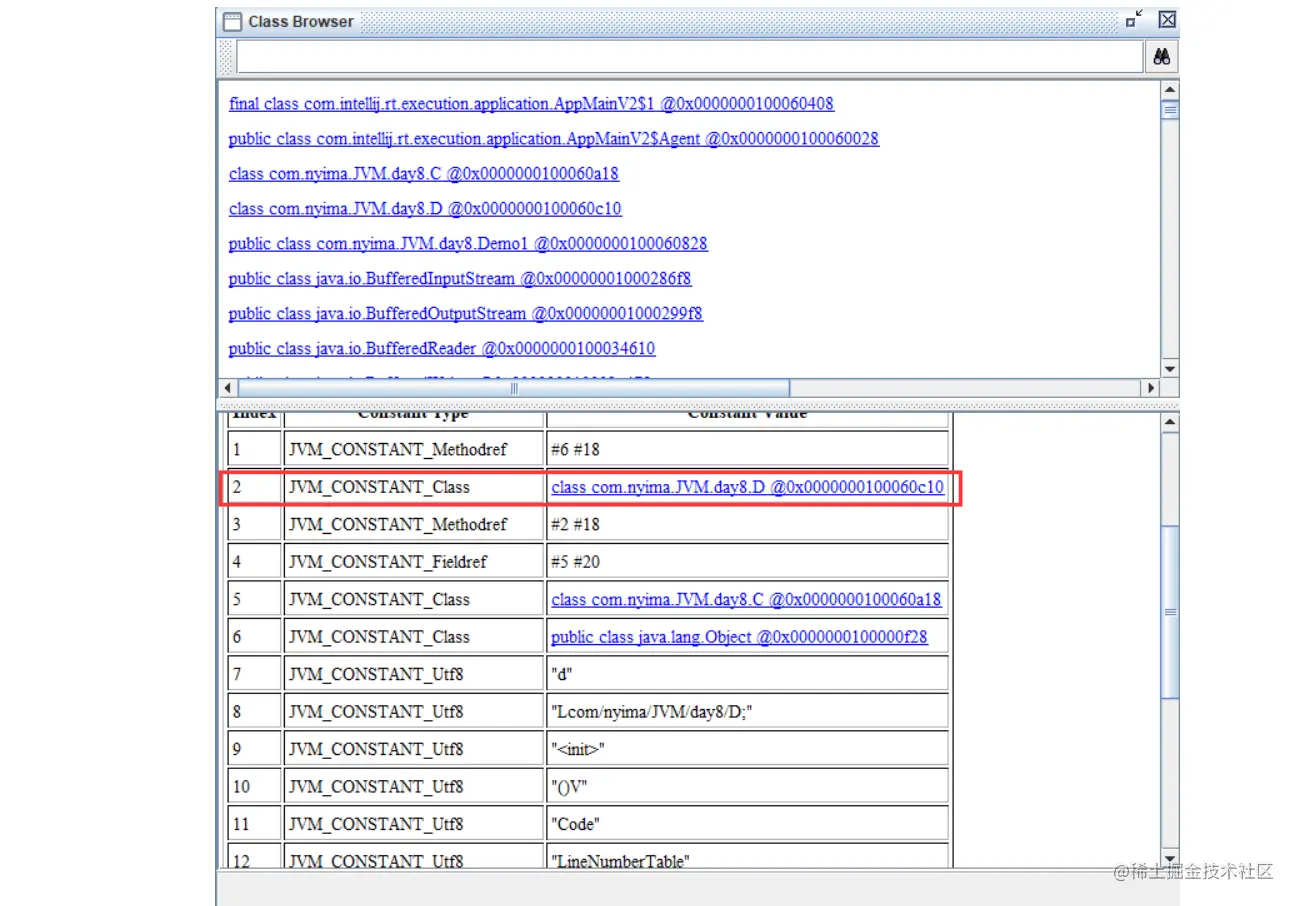Image resolution: width=1298 pixels, height=906 pixels.
Task: Select JVM_CONSTANT_Utf8 cell in row 9
Action: 413,749
